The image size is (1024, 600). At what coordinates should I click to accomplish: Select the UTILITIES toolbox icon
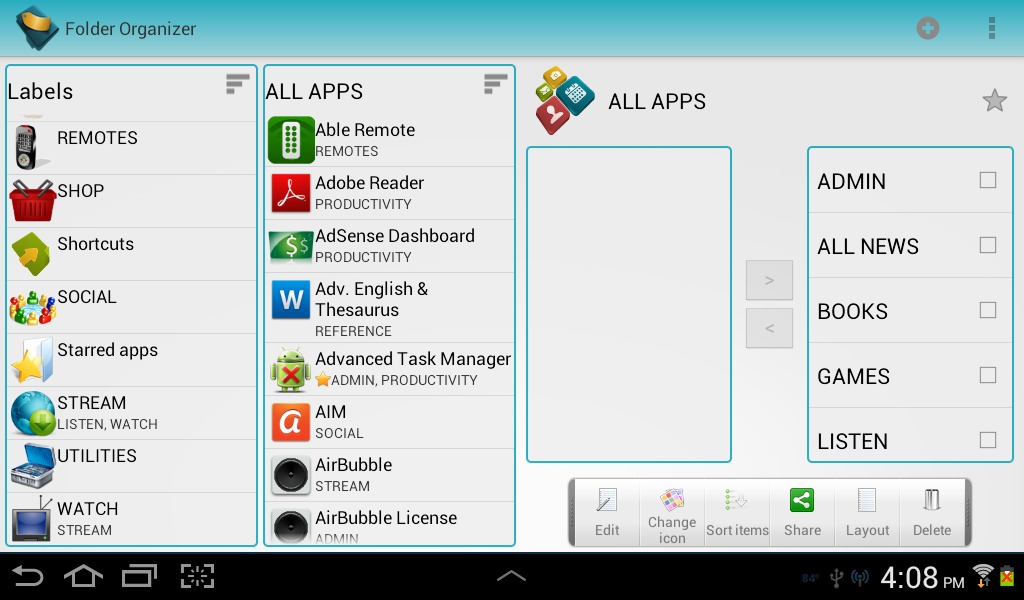point(32,466)
